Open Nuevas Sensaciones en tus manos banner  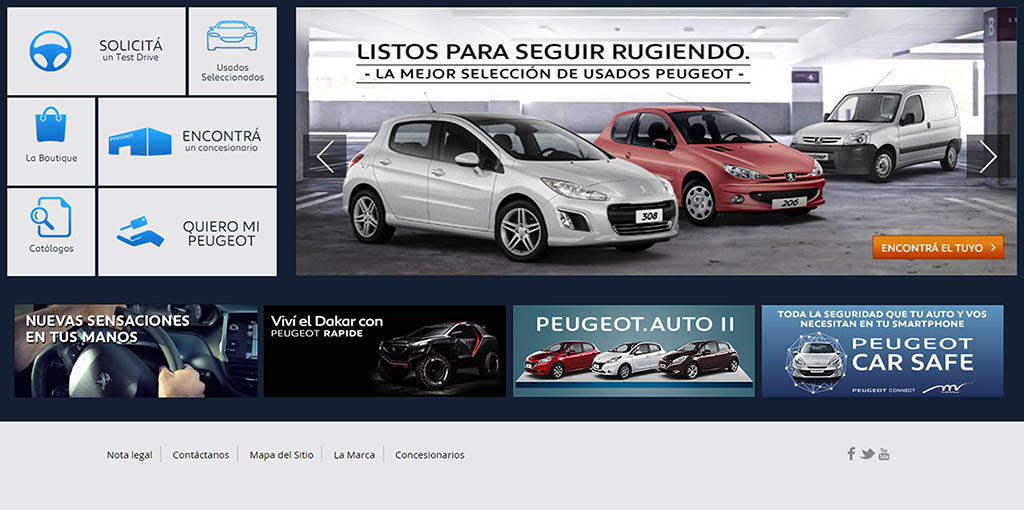tap(136, 351)
